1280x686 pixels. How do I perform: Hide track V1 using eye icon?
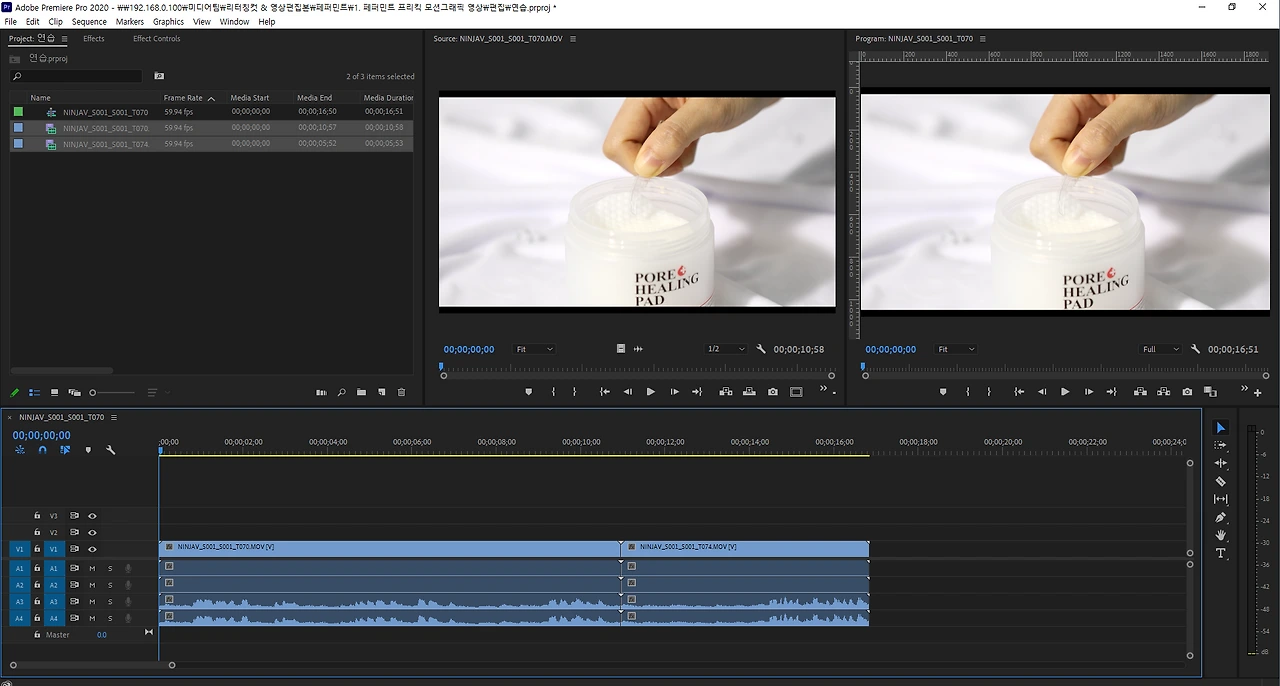92,549
